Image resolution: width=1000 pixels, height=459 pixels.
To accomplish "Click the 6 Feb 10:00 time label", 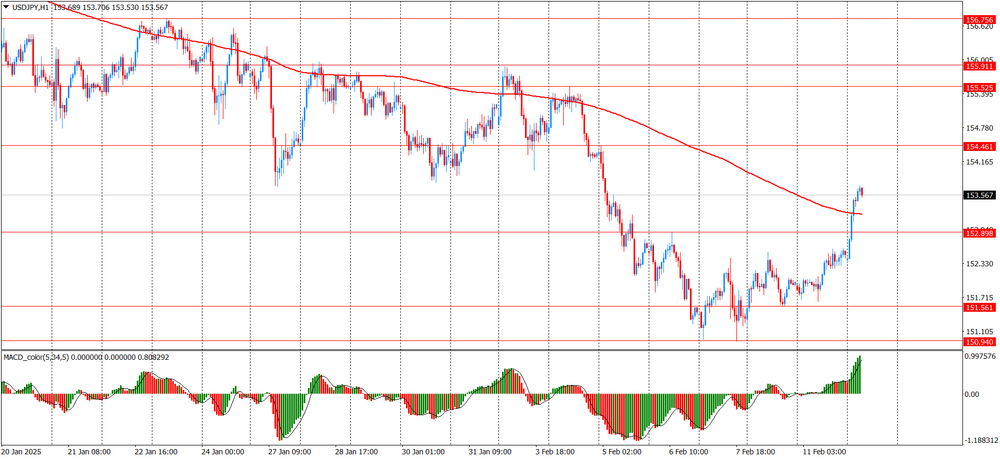I will coord(690,452).
